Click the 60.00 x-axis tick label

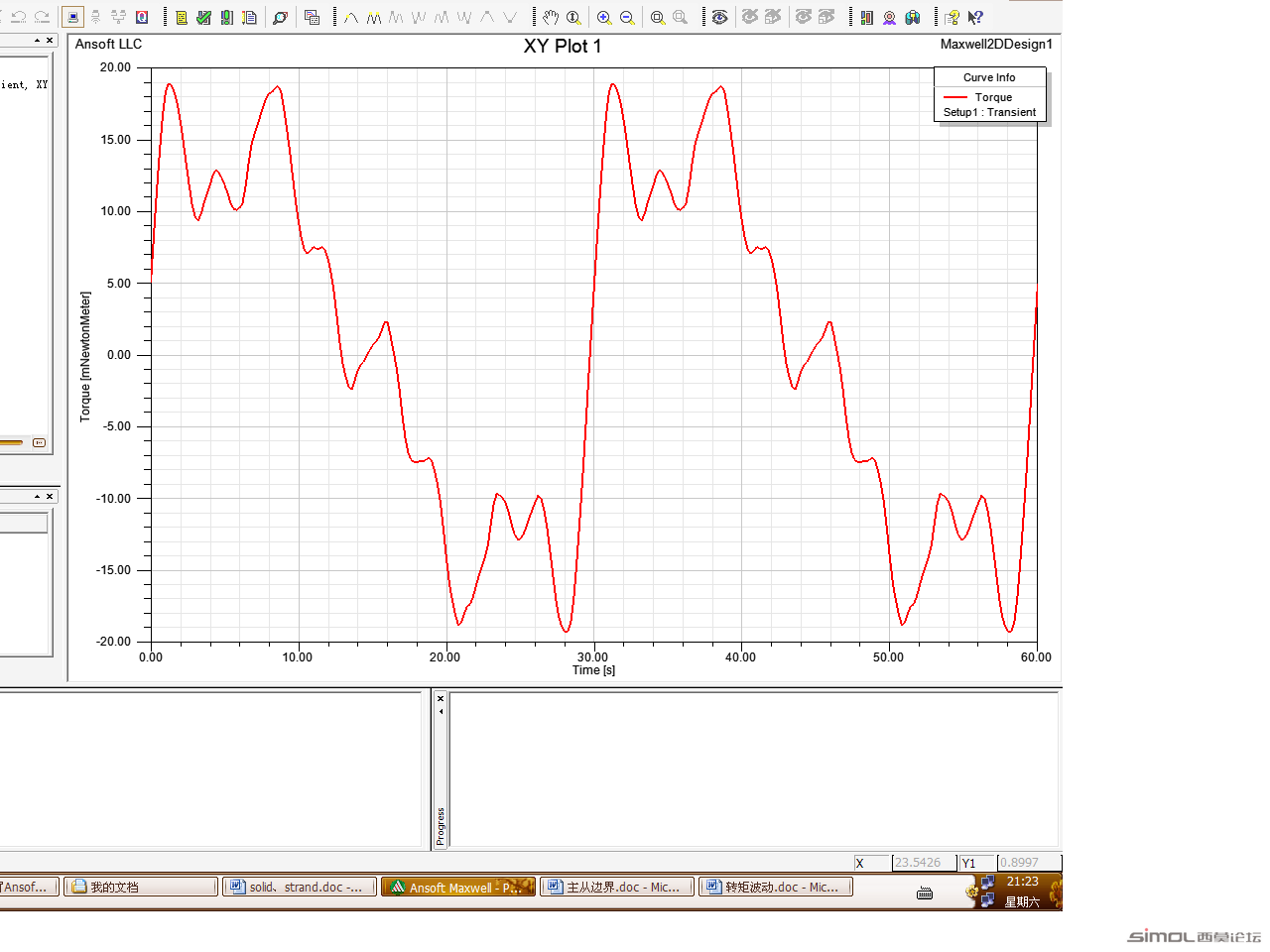tap(1036, 657)
